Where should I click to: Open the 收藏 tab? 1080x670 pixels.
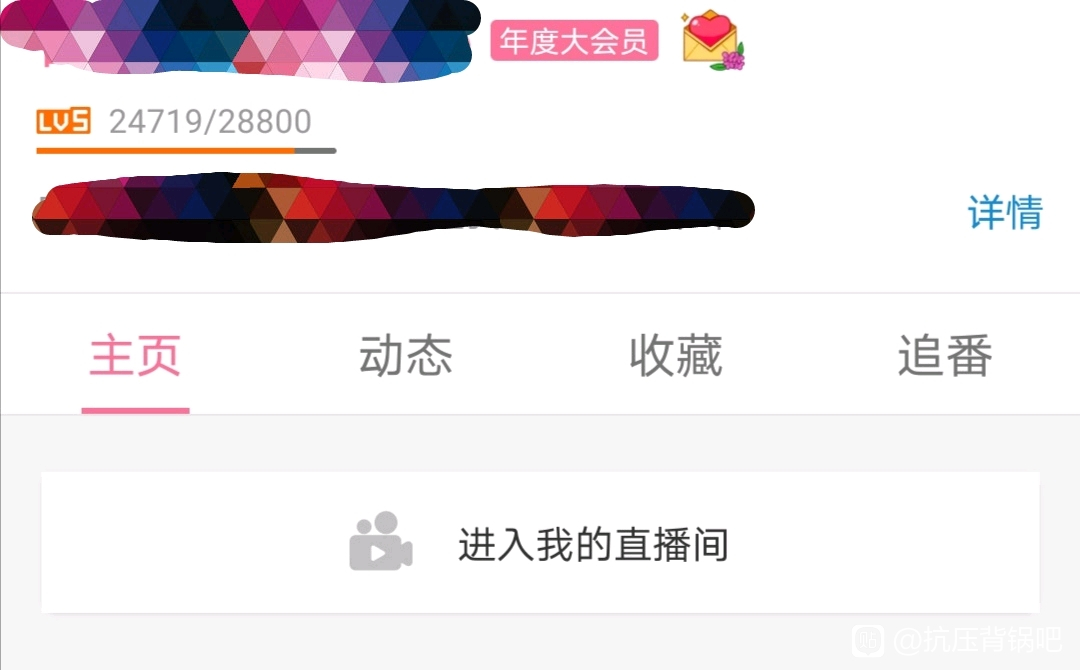coord(676,355)
